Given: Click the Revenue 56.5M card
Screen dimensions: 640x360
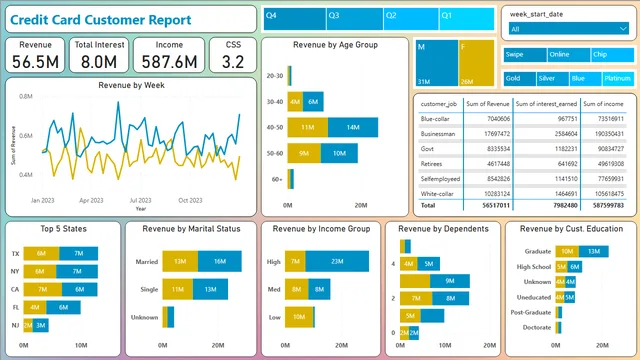Looking at the screenshot, I should [x=35, y=55].
